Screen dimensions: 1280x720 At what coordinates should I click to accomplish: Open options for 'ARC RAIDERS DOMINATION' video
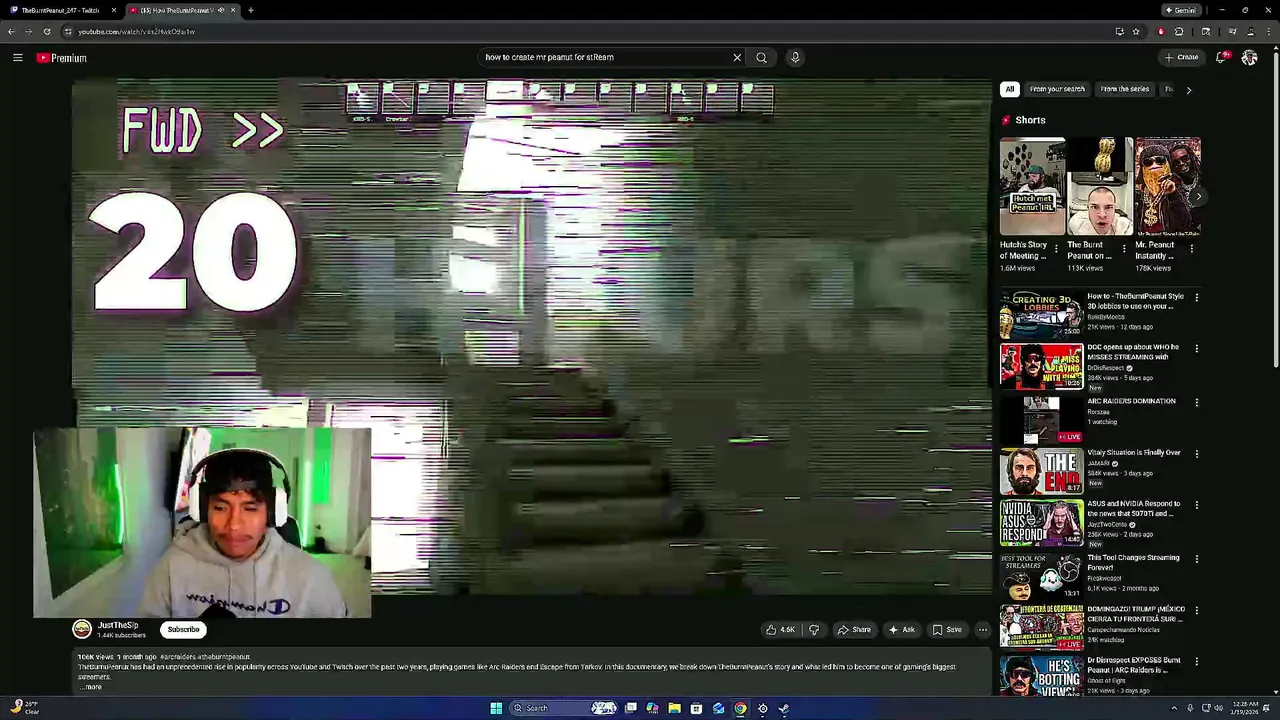pyautogui.click(x=1196, y=403)
